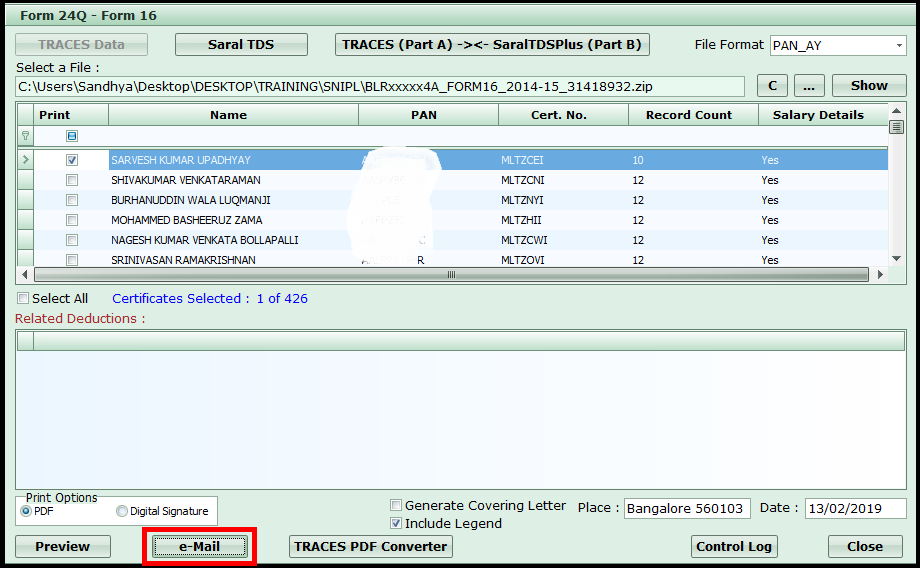Check Print box for BURHANUDDIN WALA LUQMANJI

coord(72,200)
